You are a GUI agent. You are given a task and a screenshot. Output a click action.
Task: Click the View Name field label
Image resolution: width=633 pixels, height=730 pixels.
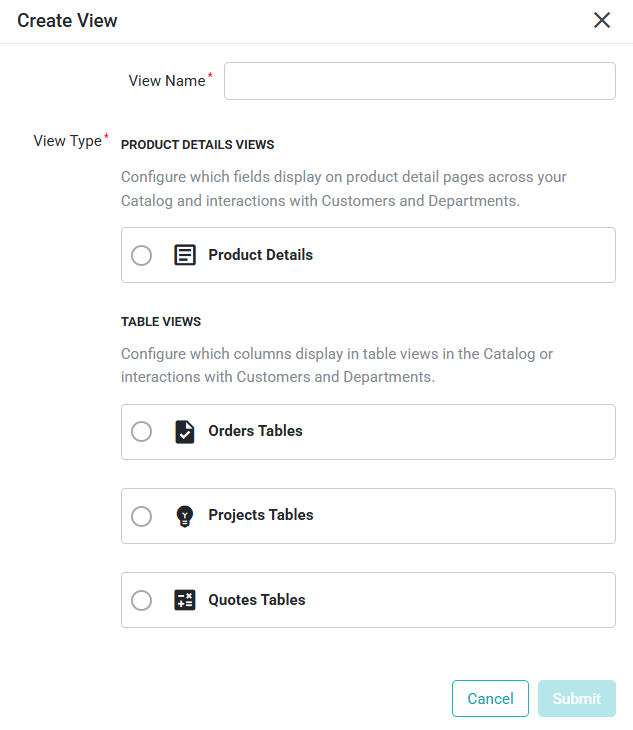click(167, 81)
